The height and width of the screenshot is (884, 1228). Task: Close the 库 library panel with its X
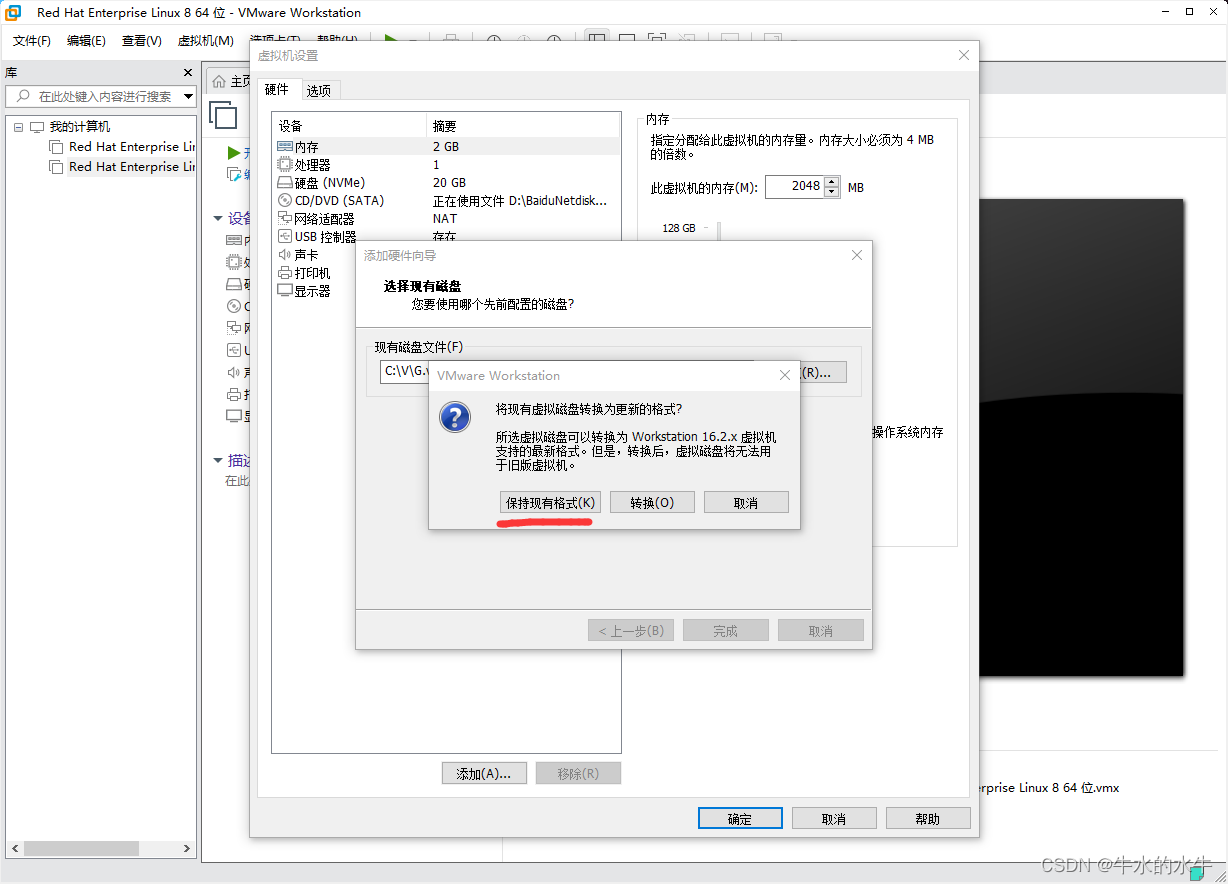(188, 72)
